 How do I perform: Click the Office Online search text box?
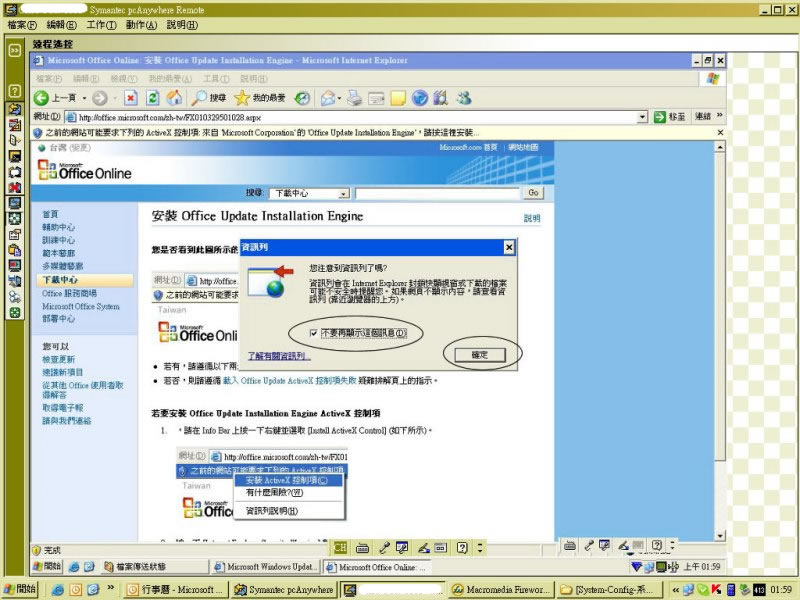coord(437,193)
